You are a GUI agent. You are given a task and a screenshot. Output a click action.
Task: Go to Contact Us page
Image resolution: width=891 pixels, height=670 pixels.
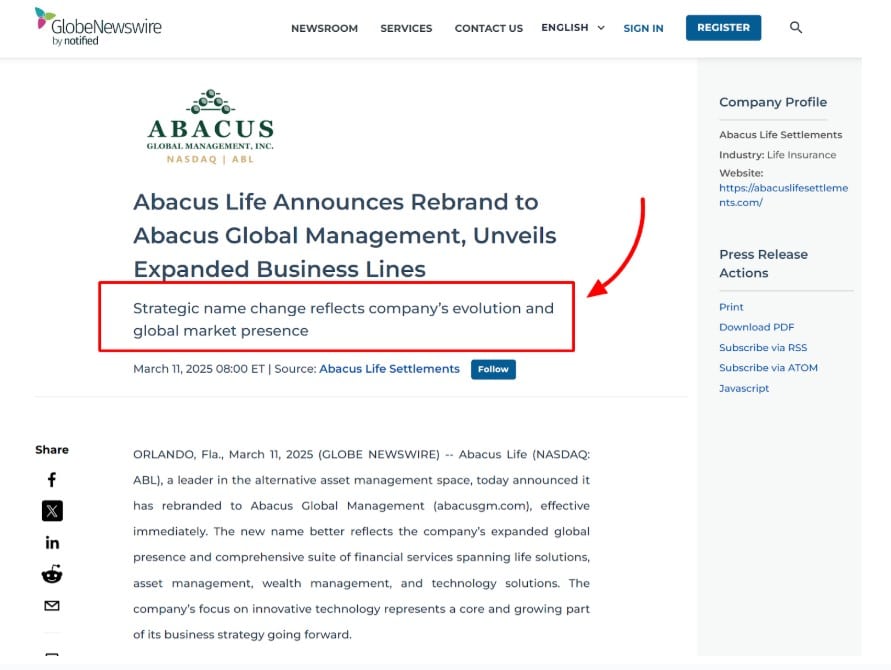(489, 28)
